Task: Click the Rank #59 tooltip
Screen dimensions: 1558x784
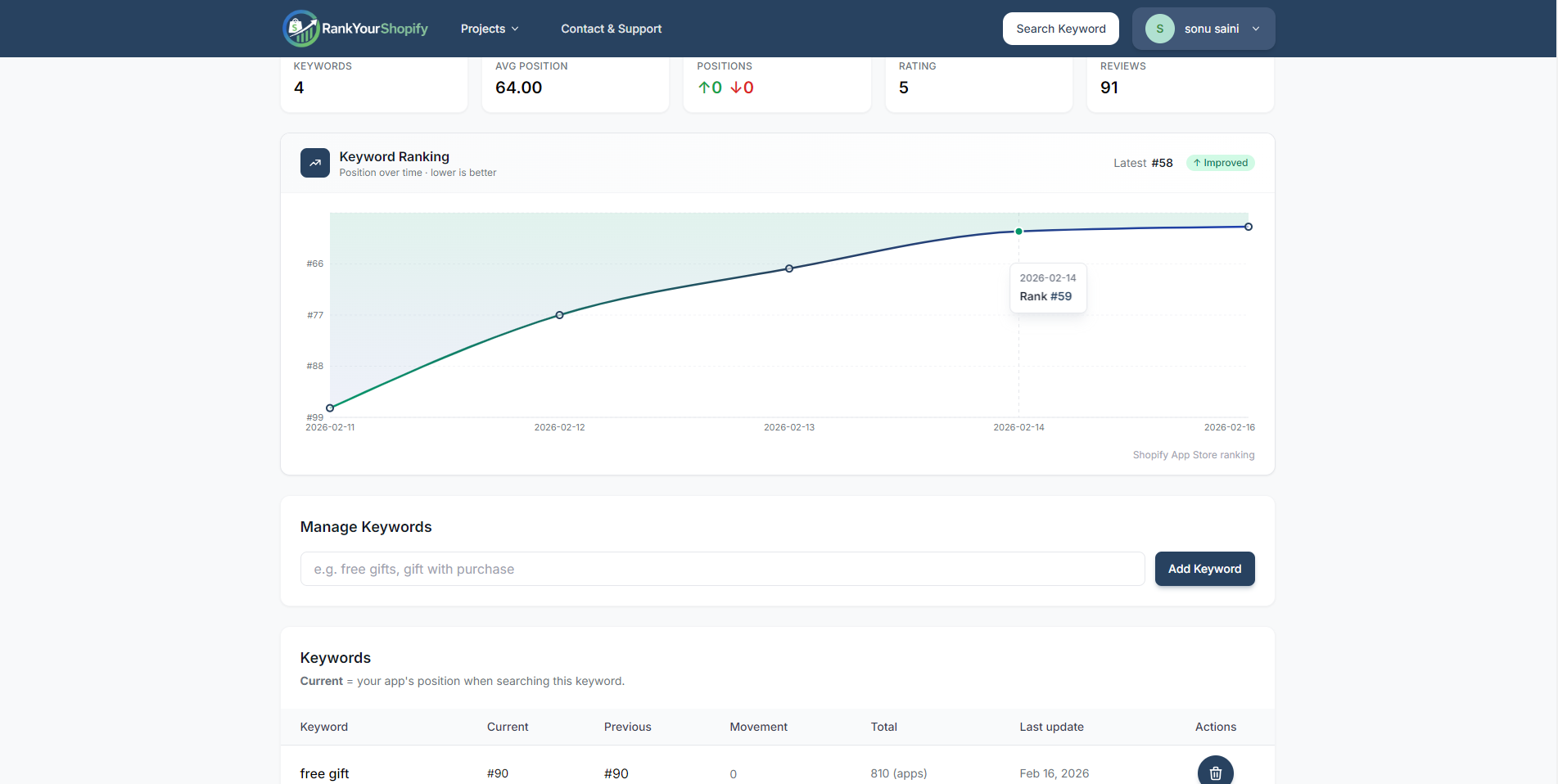Action: click(x=1048, y=287)
